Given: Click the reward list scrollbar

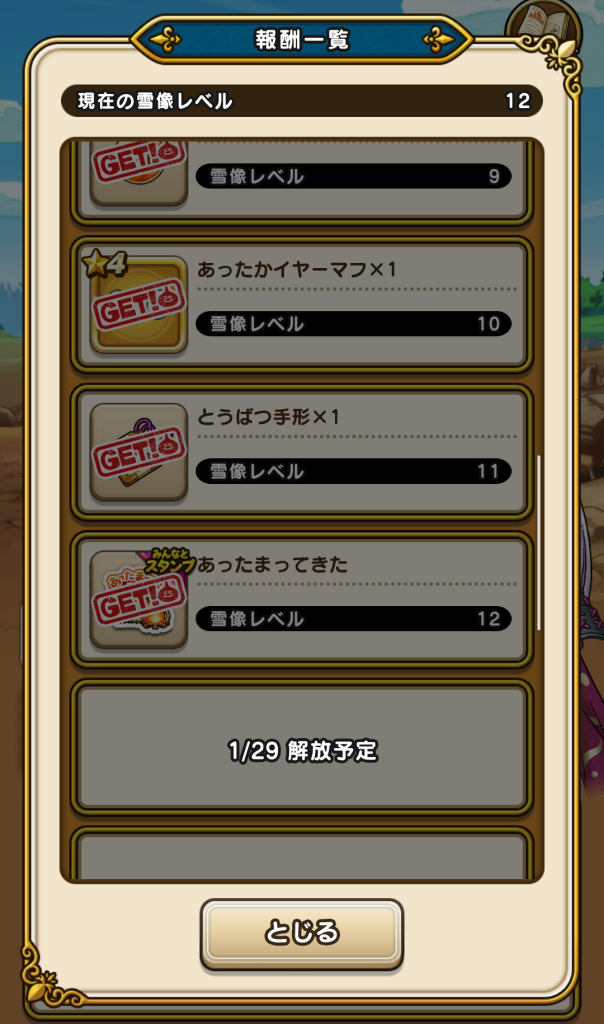Looking at the screenshot, I should 539,543.
